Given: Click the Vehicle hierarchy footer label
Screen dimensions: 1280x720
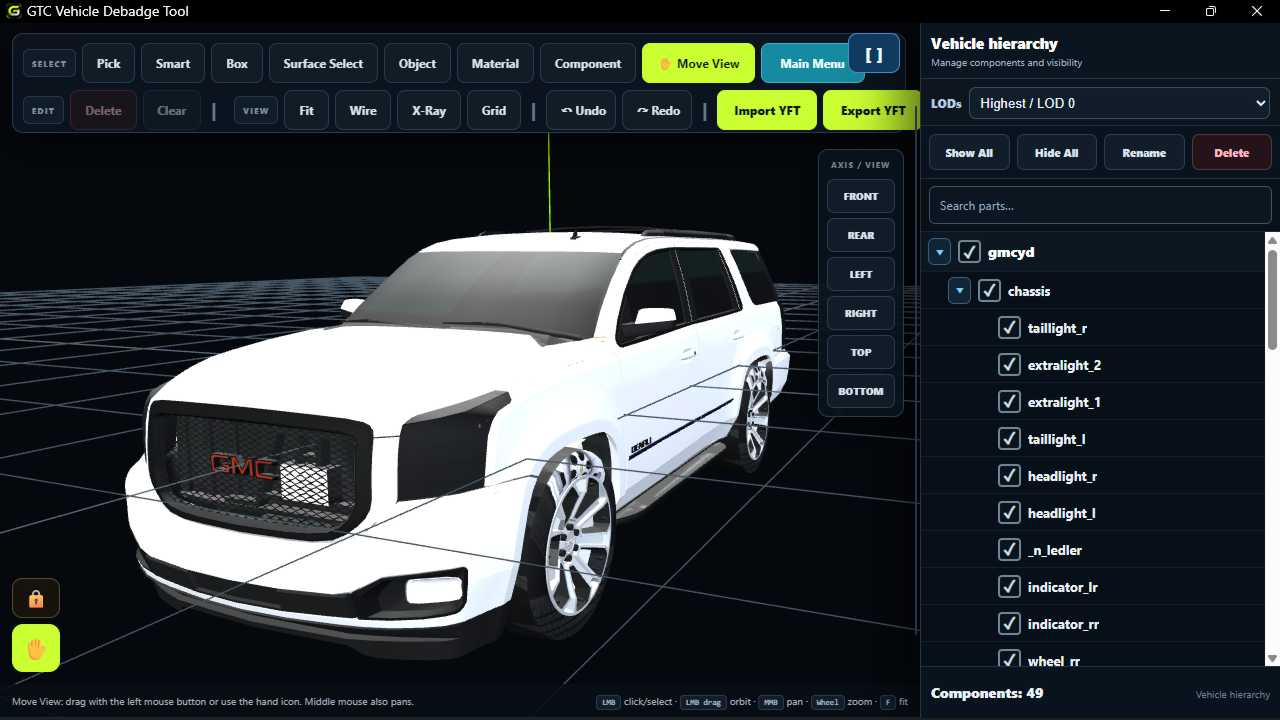Looking at the screenshot, I should pos(1233,695).
